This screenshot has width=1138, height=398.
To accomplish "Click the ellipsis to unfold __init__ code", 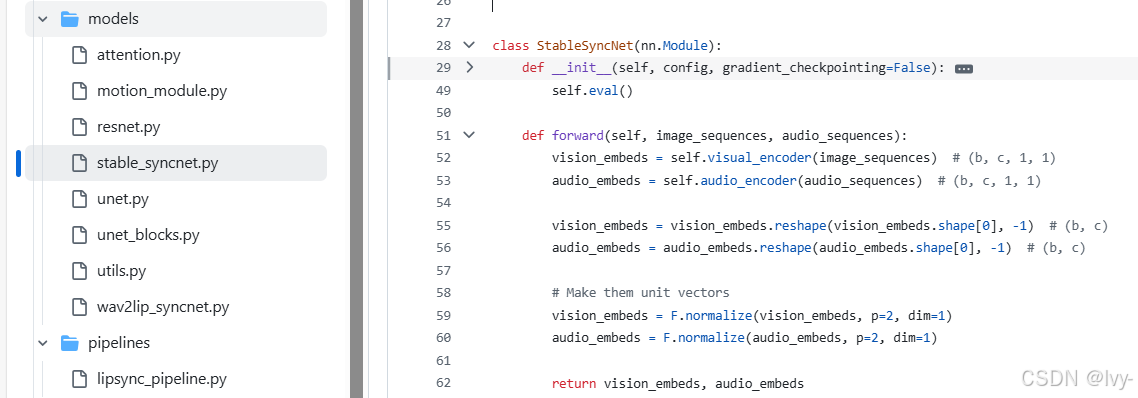I will coord(964,68).
